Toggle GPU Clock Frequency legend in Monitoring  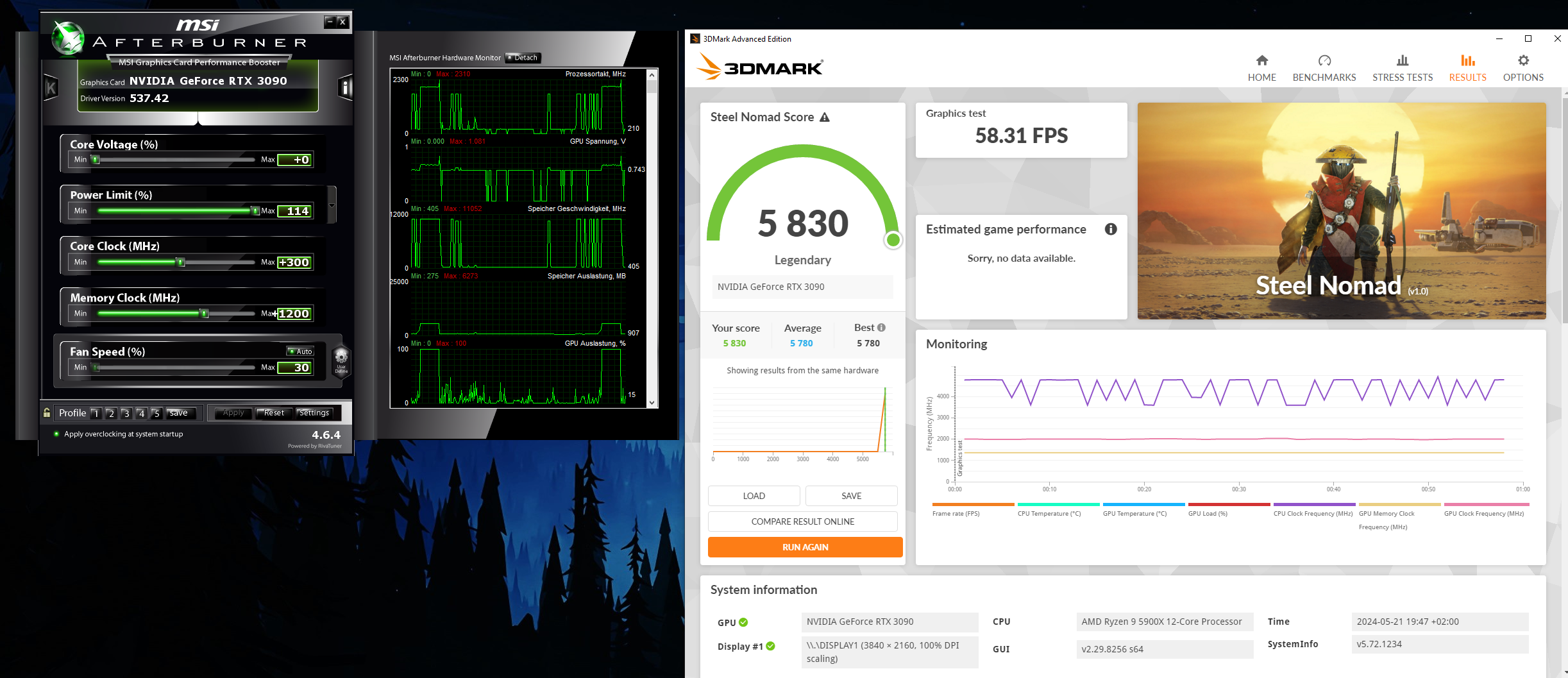click(x=1486, y=510)
